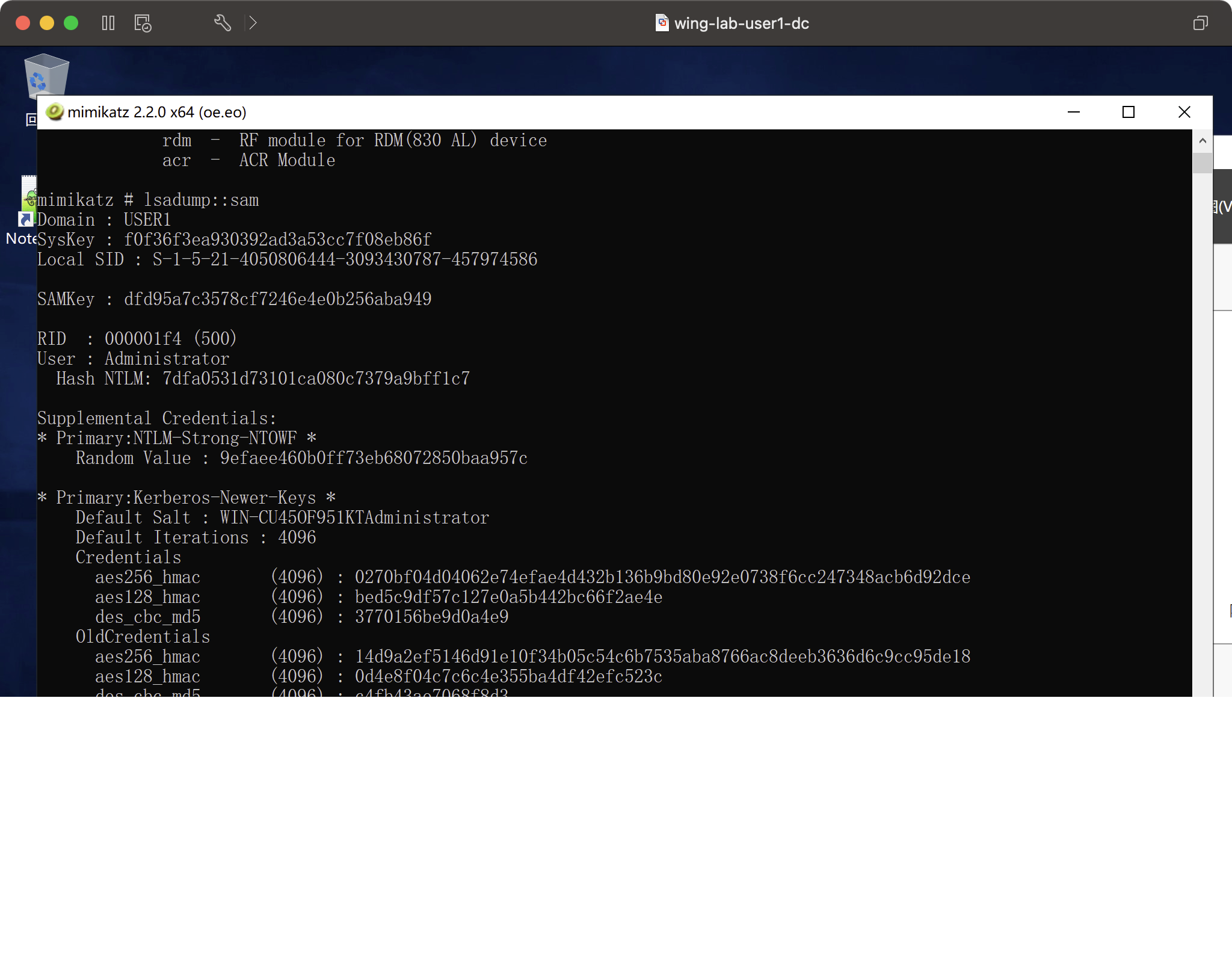The height and width of the screenshot is (970, 1232).
Task: Click the mimikatz title bar text
Action: pyautogui.click(x=157, y=113)
